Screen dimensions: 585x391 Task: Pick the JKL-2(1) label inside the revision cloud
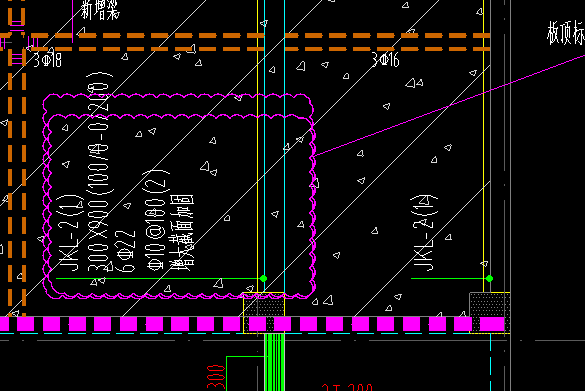tap(70, 233)
